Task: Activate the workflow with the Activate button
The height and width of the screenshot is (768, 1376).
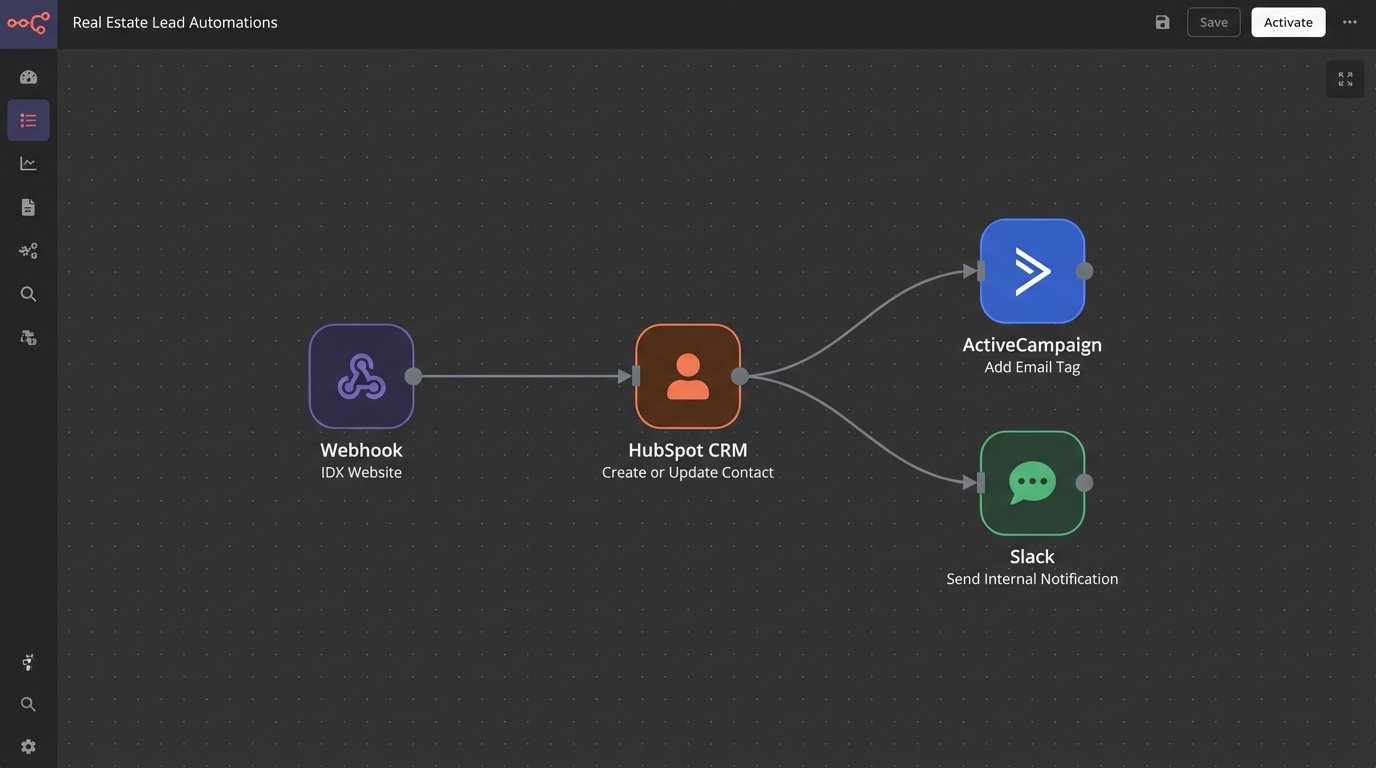Action: [1288, 22]
